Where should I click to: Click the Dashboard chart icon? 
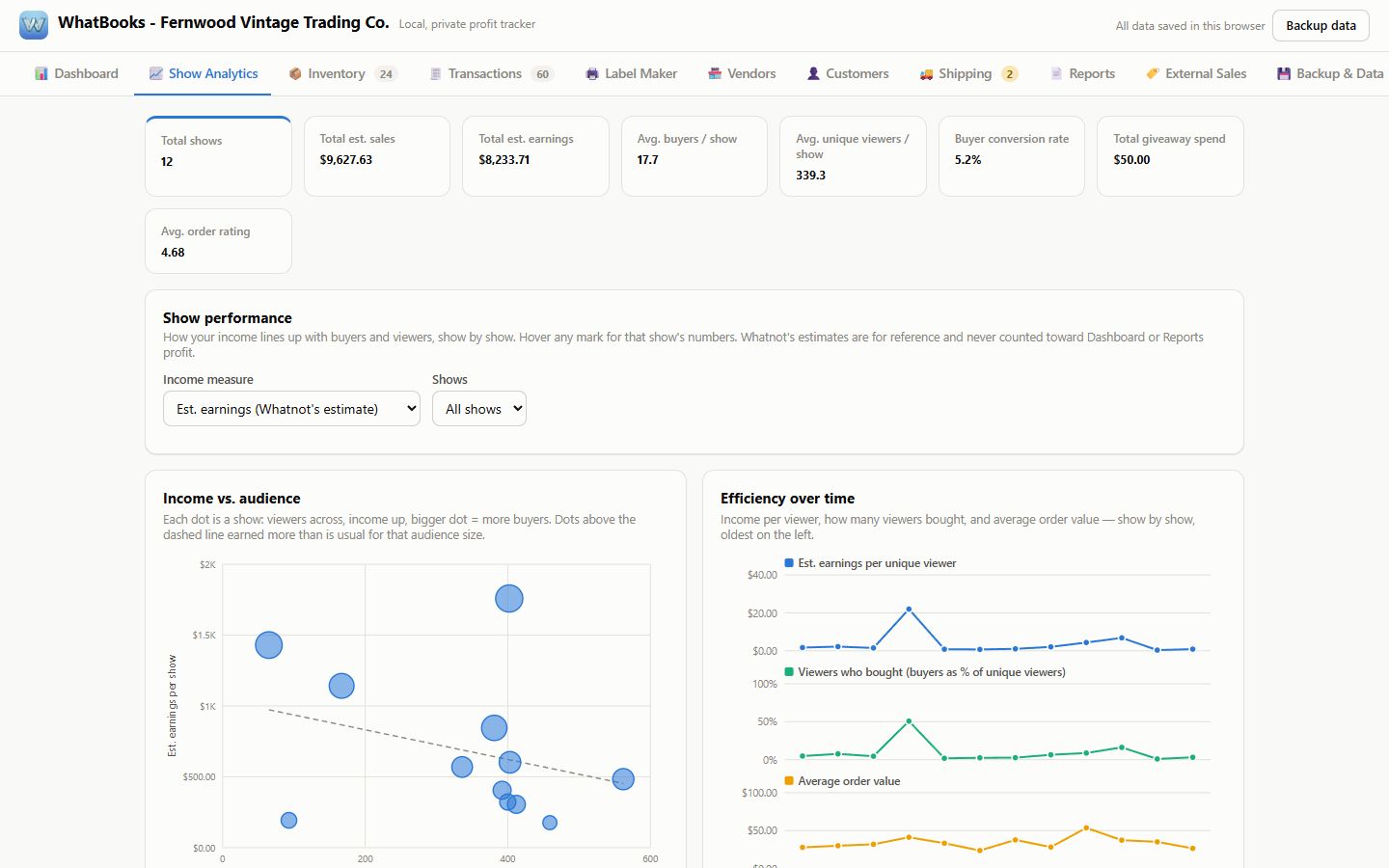41,73
